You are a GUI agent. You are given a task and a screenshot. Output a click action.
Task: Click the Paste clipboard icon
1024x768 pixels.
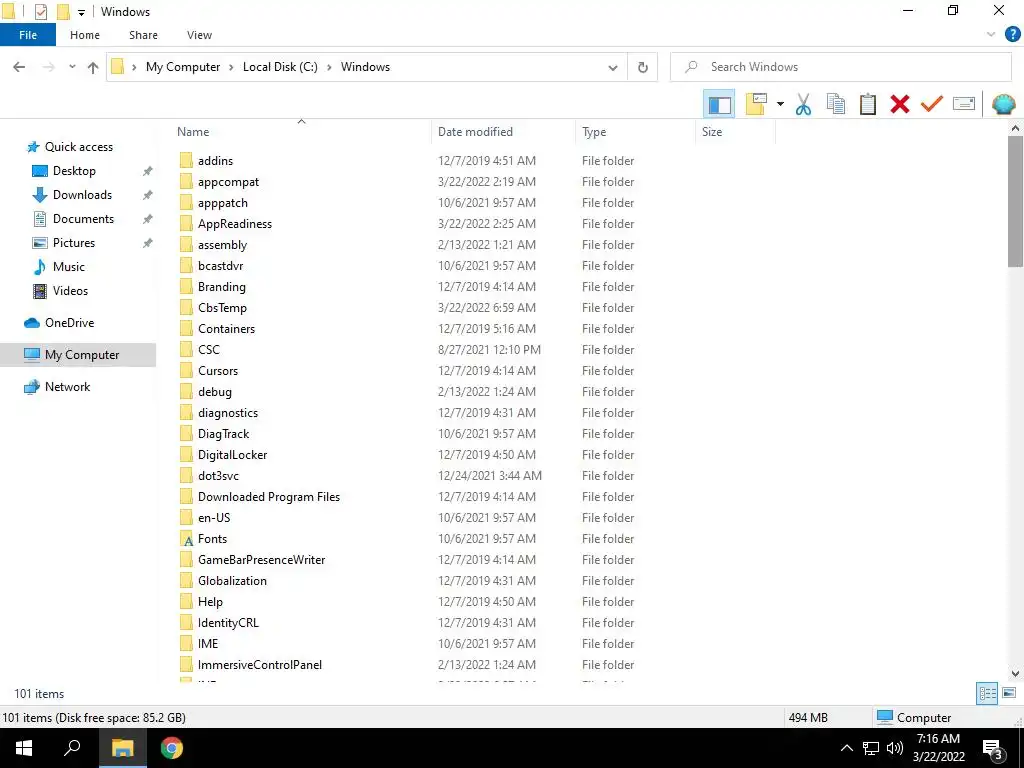pos(867,104)
